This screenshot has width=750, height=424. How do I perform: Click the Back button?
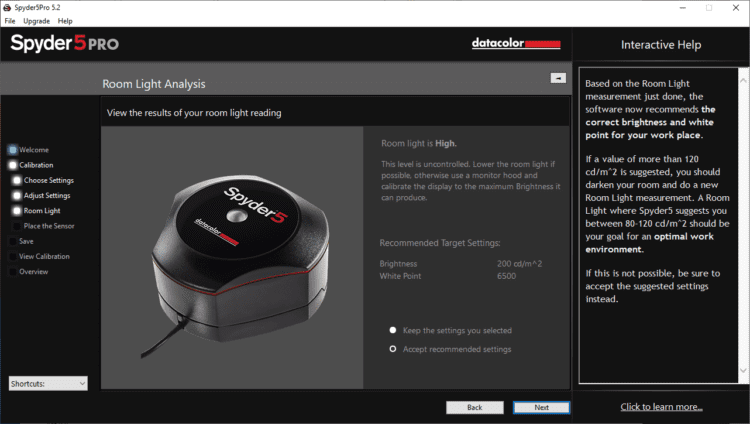[x=474, y=407]
